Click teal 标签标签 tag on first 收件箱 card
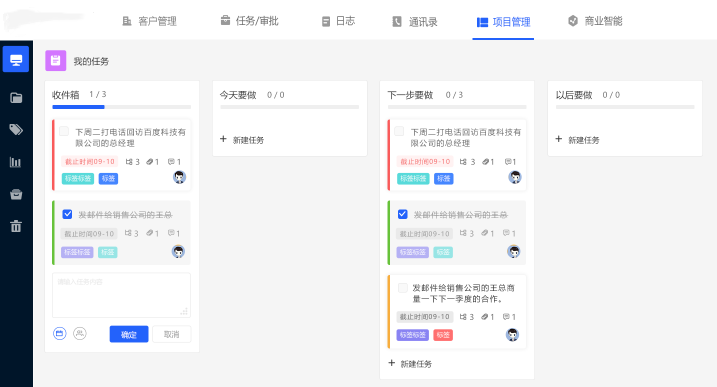 tap(78, 178)
